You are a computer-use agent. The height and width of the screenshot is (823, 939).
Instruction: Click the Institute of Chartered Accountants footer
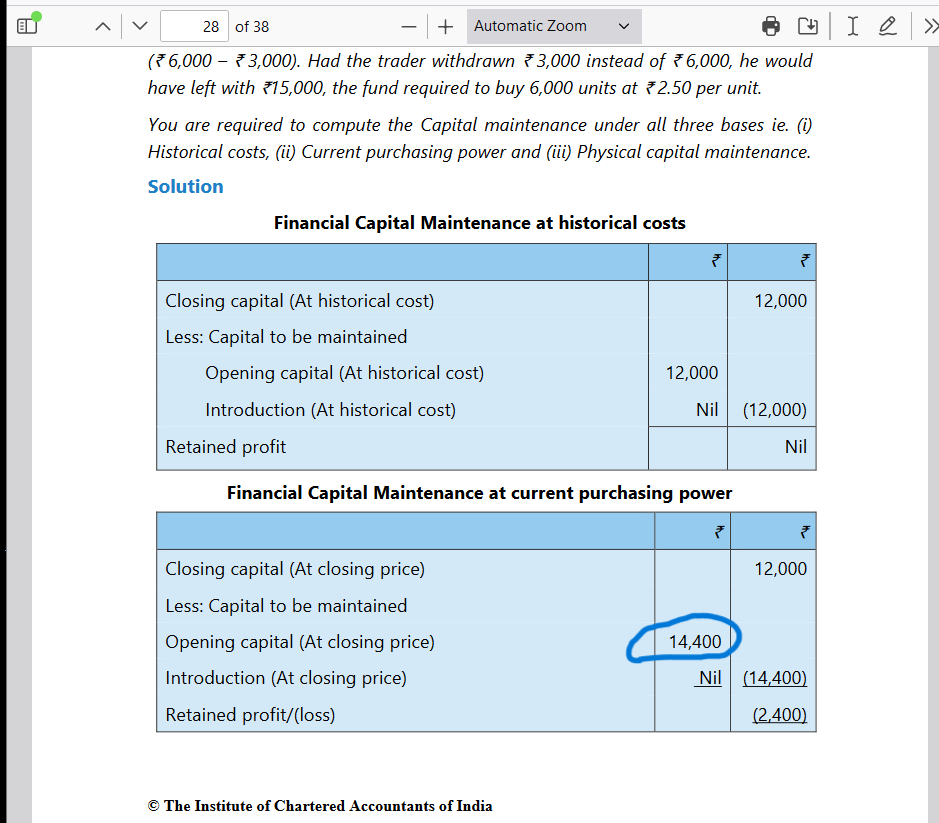320,806
